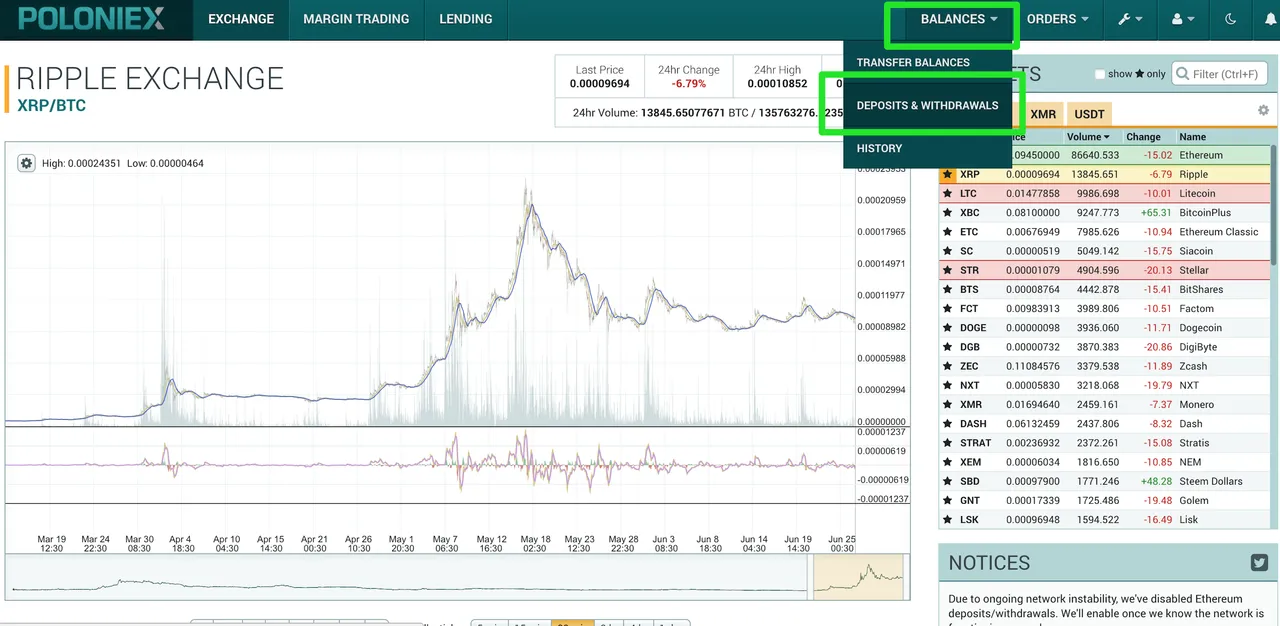
Task: Toggle favorite star for GNT
Action: click(x=947, y=500)
